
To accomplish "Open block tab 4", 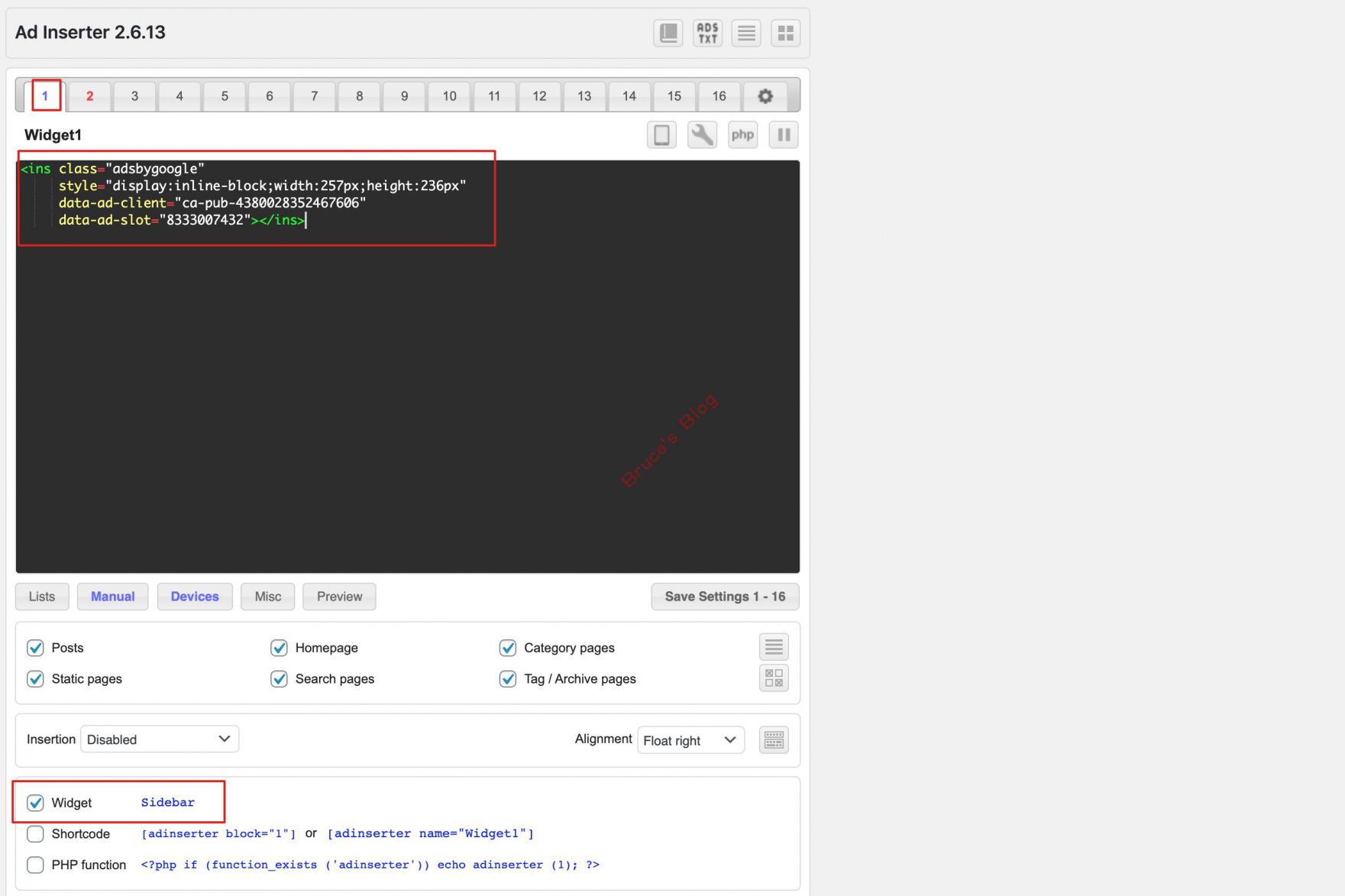I will click(x=179, y=96).
